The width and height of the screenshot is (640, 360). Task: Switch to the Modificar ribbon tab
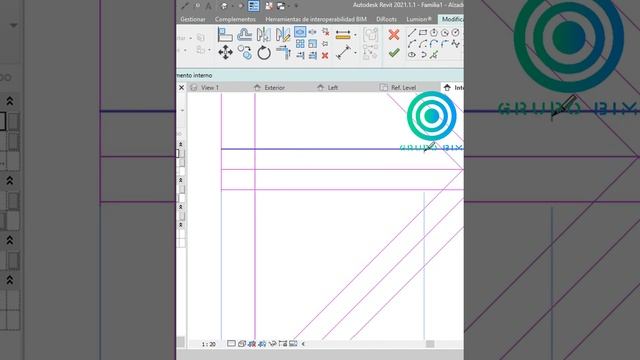(x=451, y=19)
